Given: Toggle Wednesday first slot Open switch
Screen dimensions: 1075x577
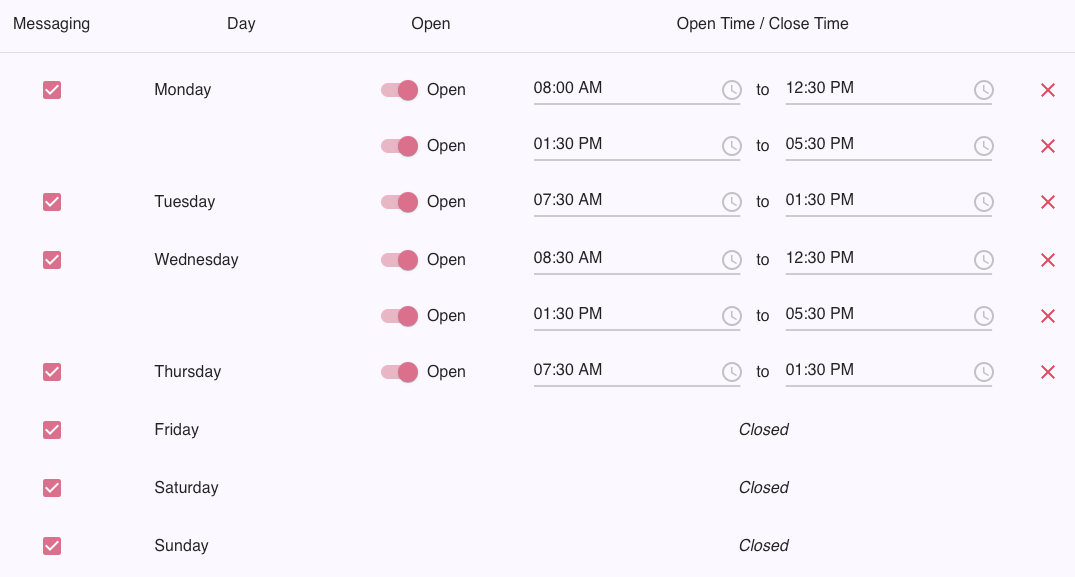Looking at the screenshot, I should (400, 260).
